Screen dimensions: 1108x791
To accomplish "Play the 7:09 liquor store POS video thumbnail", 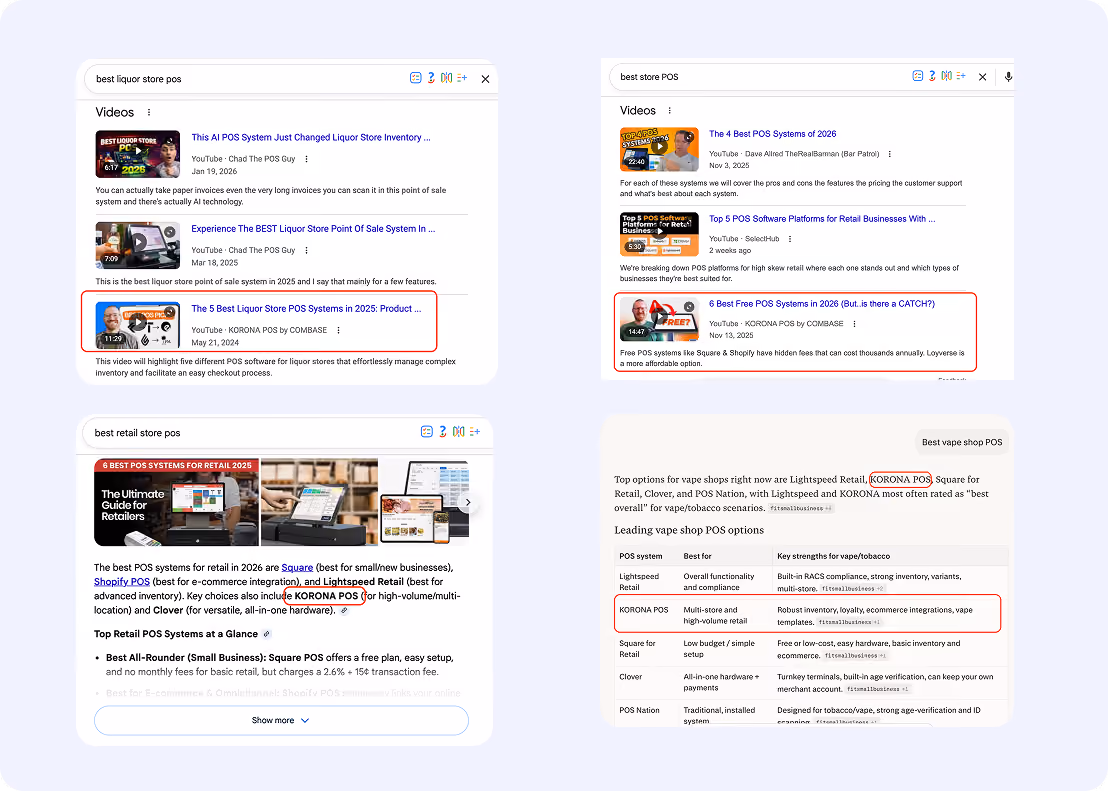I will (138, 245).
